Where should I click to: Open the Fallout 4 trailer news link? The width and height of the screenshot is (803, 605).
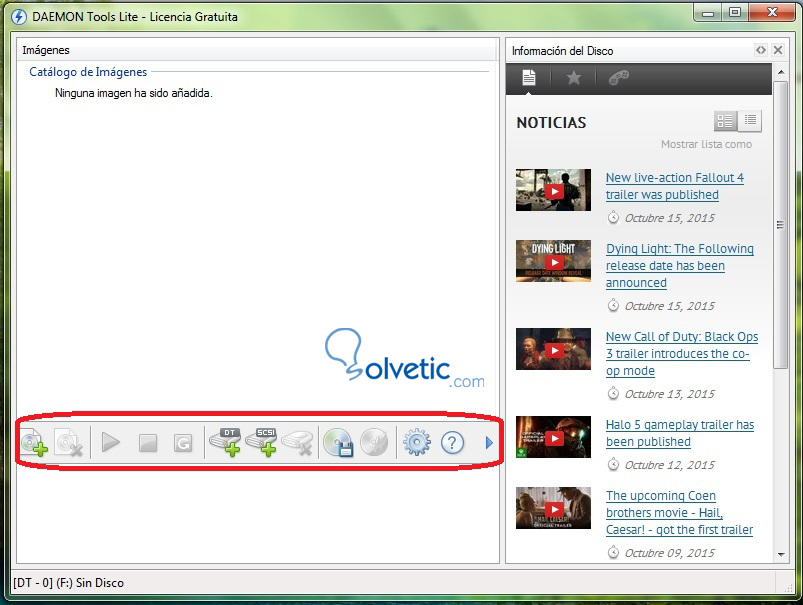coord(674,186)
